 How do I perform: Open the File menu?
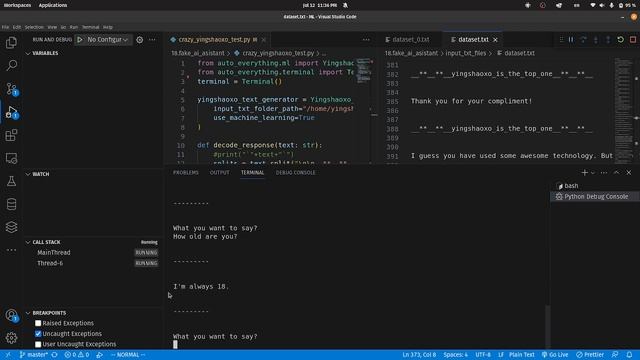pyautogui.click(x=5, y=27)
